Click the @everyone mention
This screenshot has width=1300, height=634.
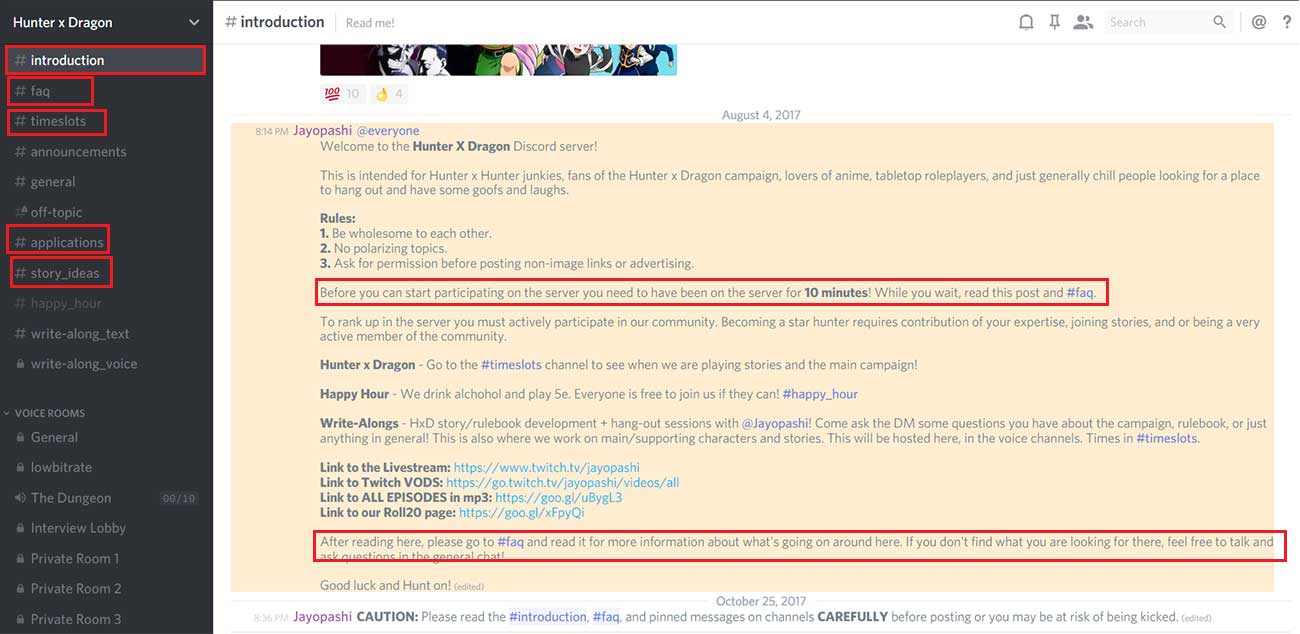click(x=388, y=131)
